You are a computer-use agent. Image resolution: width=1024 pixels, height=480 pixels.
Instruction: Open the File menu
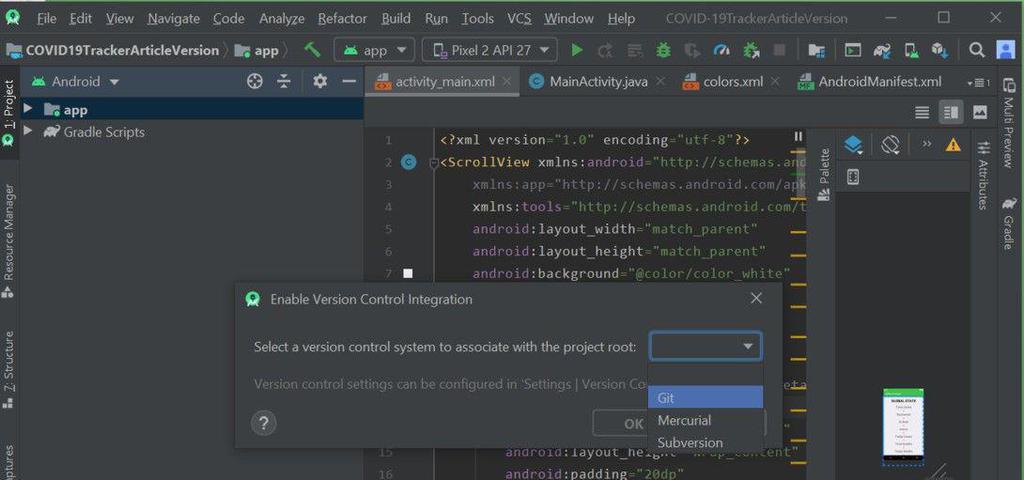(x=46, y=18)
